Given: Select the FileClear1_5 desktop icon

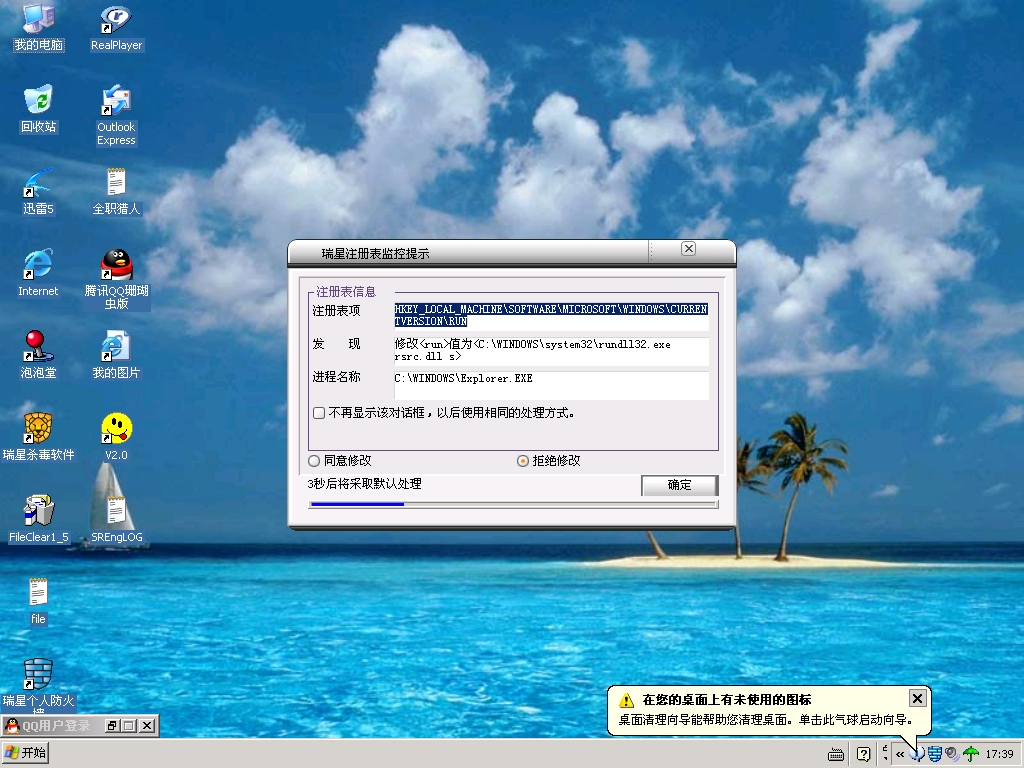Looking at the screenshot, I should coord(39,519).
